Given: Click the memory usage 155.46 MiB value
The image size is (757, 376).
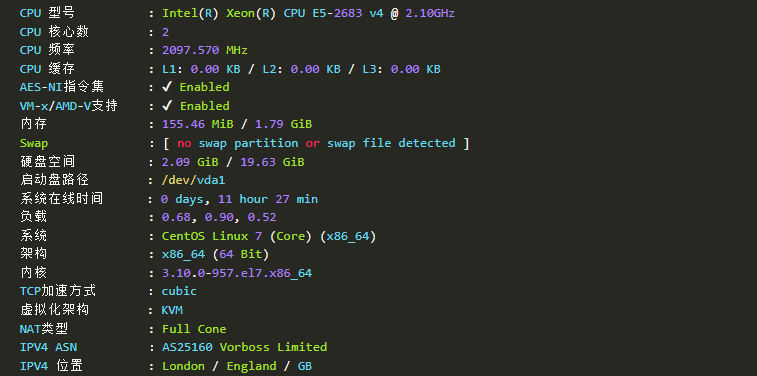Looking at the screenshot, I should pyautogui.click(x=197, y=125).
